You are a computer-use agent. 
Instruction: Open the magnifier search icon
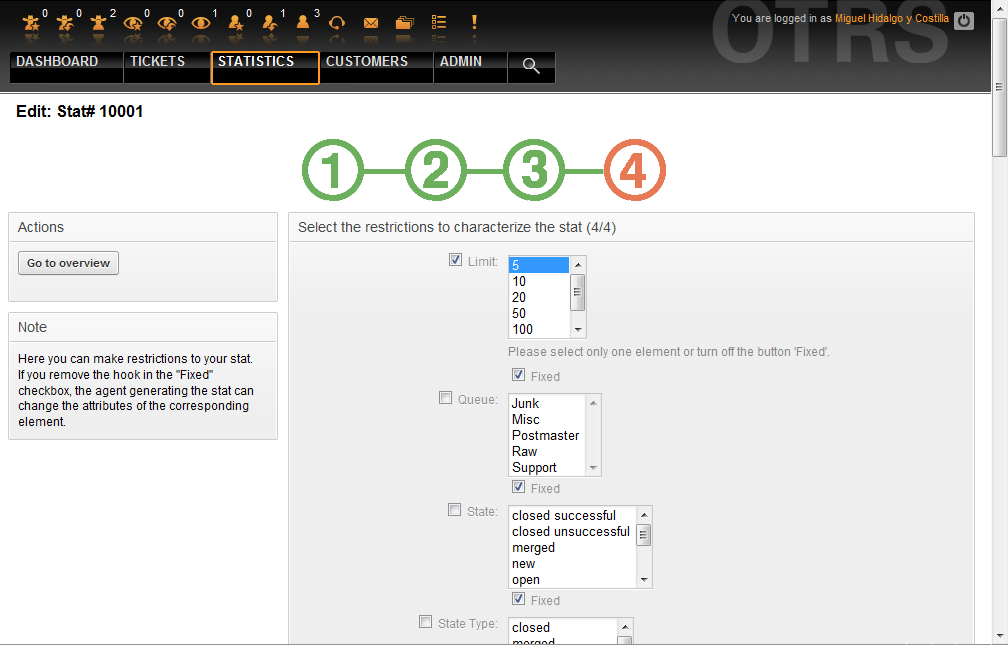click(531, 66)
